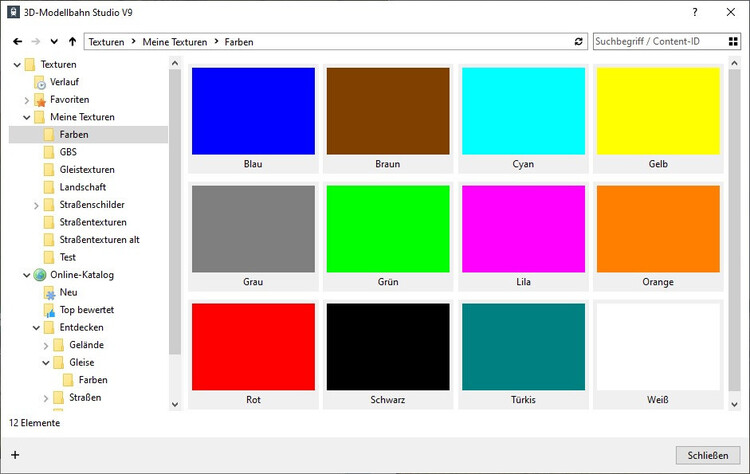Pick the Blau color texture
This screenshot has width=750, height=474.
253,111
